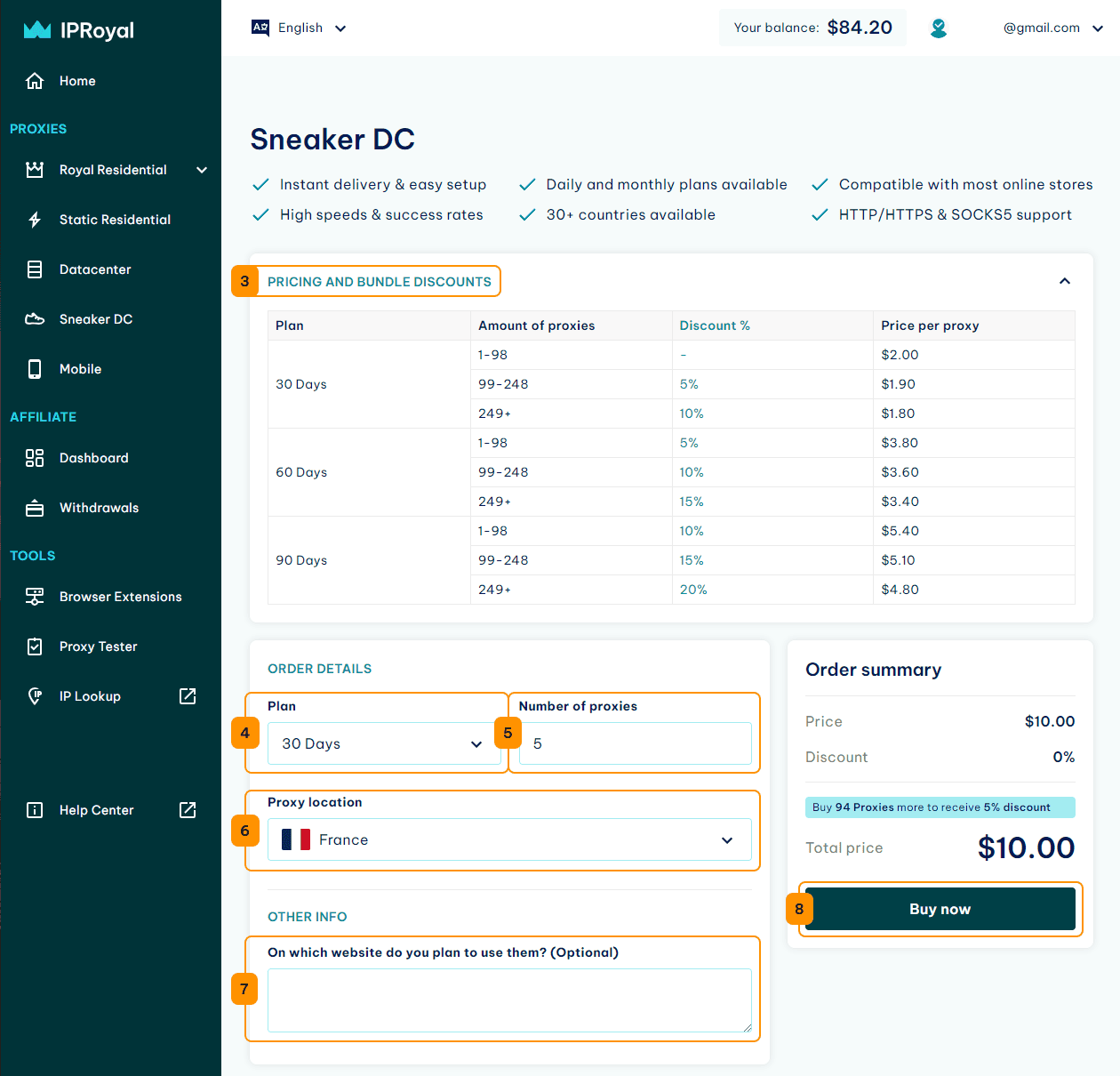Open the Proxy location dropdown showing France
This screenshot has width=1120, height=1076.
point(509,839)
